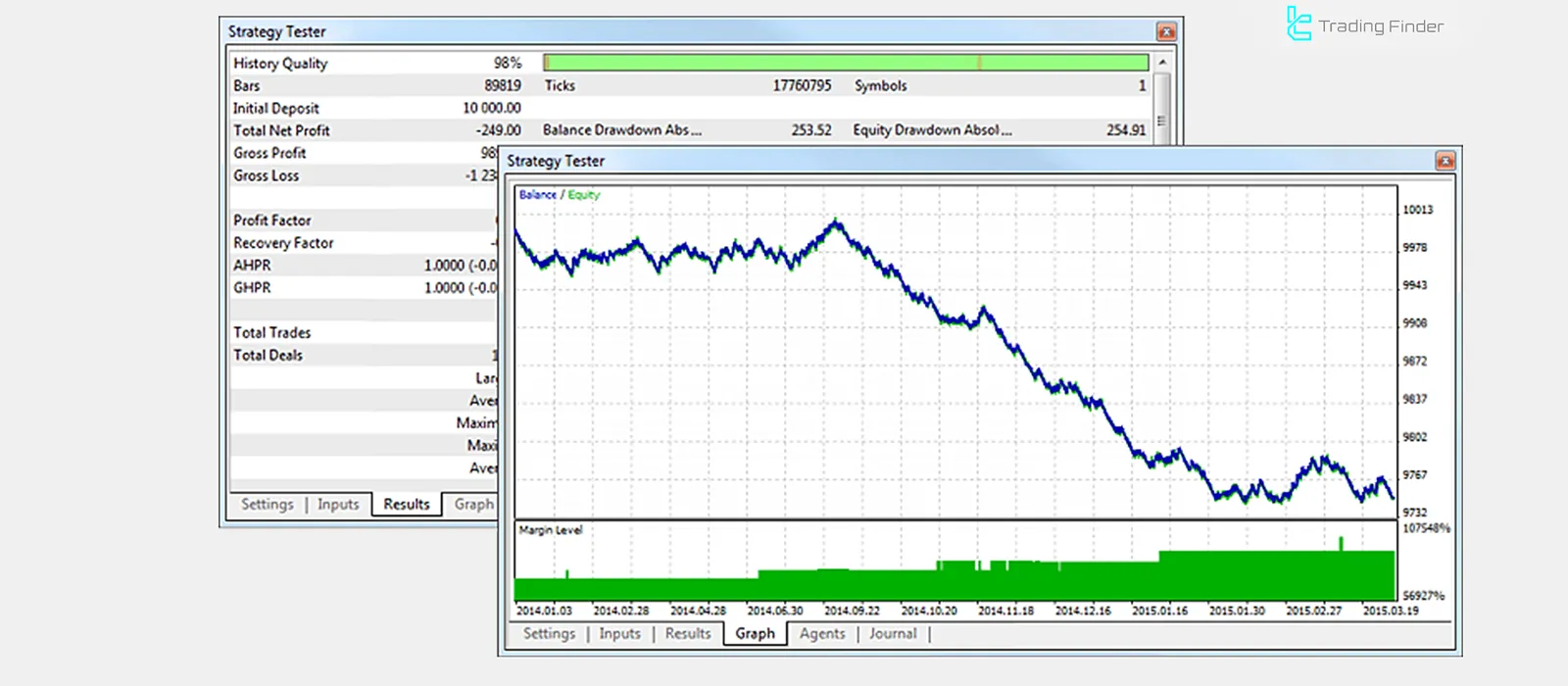Open Settings tab in the graph window
Image resolution: width=1568 pixels, height=686 pixels.
(549, 634)
